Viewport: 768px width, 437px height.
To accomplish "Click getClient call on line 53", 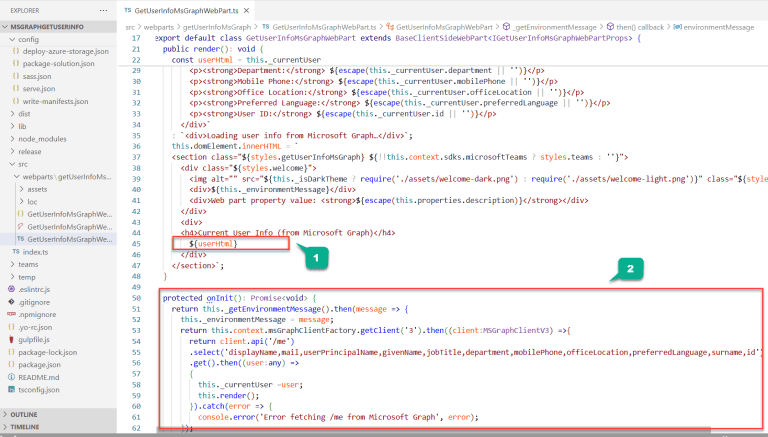I will coord(380,331).
